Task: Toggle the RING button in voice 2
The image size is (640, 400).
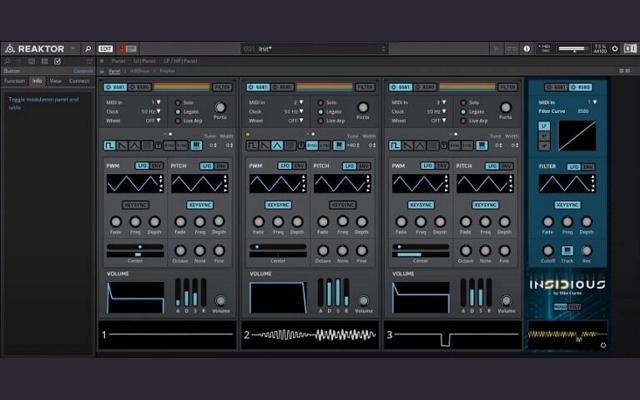Action: (x=312, y=145)
